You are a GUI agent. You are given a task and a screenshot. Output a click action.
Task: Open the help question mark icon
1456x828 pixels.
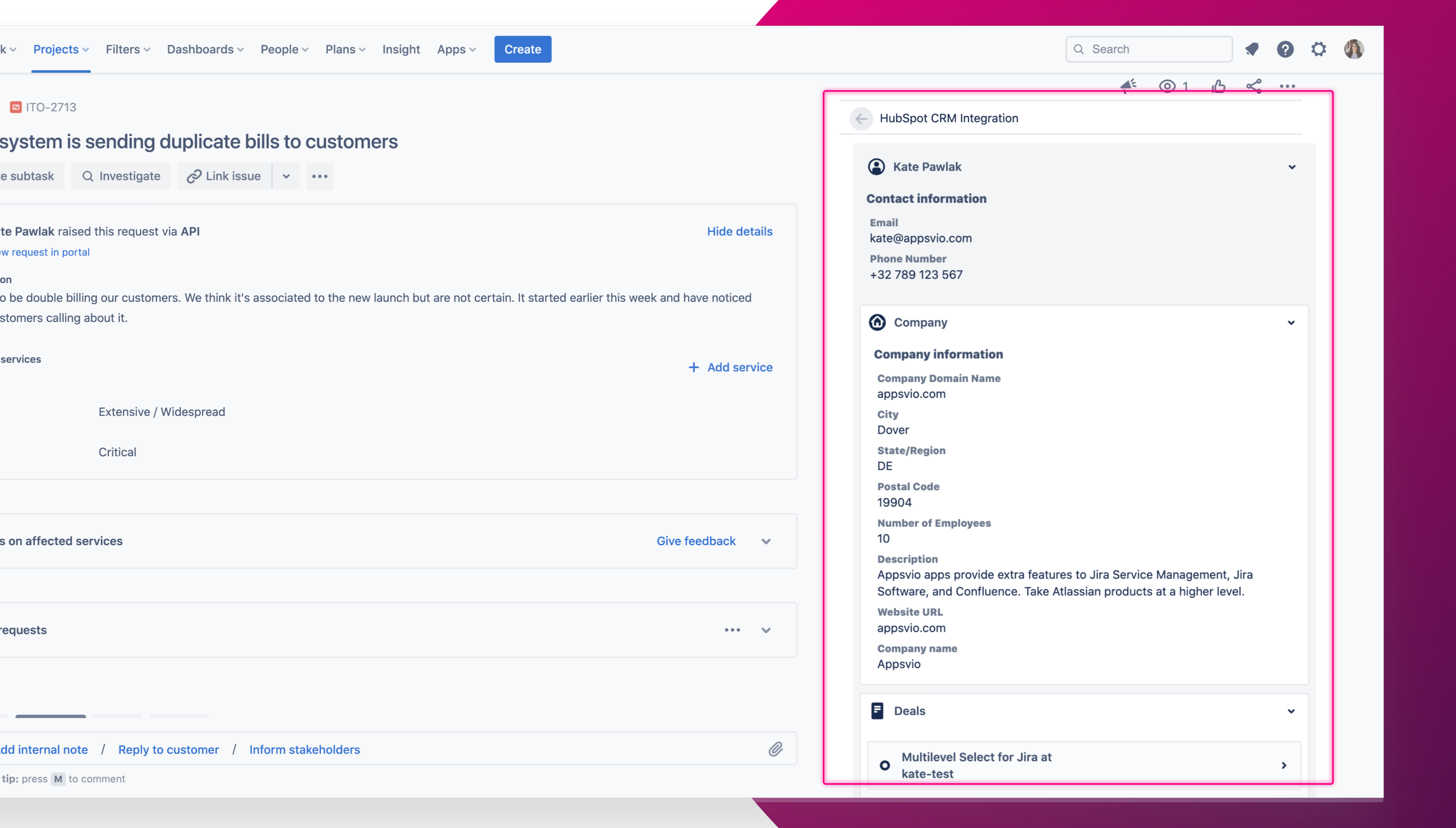pos(1285,49)
